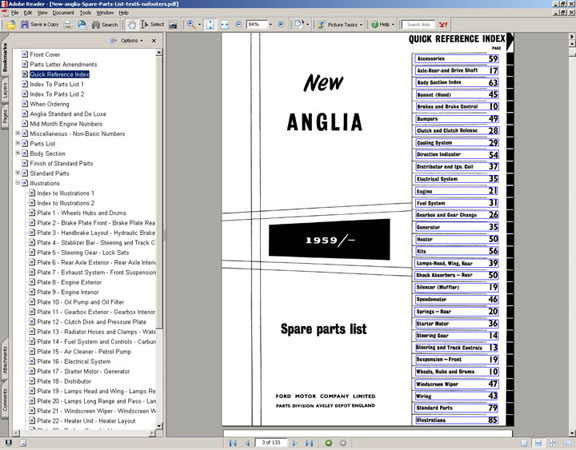Switch to Continuous Facing layout
The width and height of the screenshot is (576, 450).
552,443
